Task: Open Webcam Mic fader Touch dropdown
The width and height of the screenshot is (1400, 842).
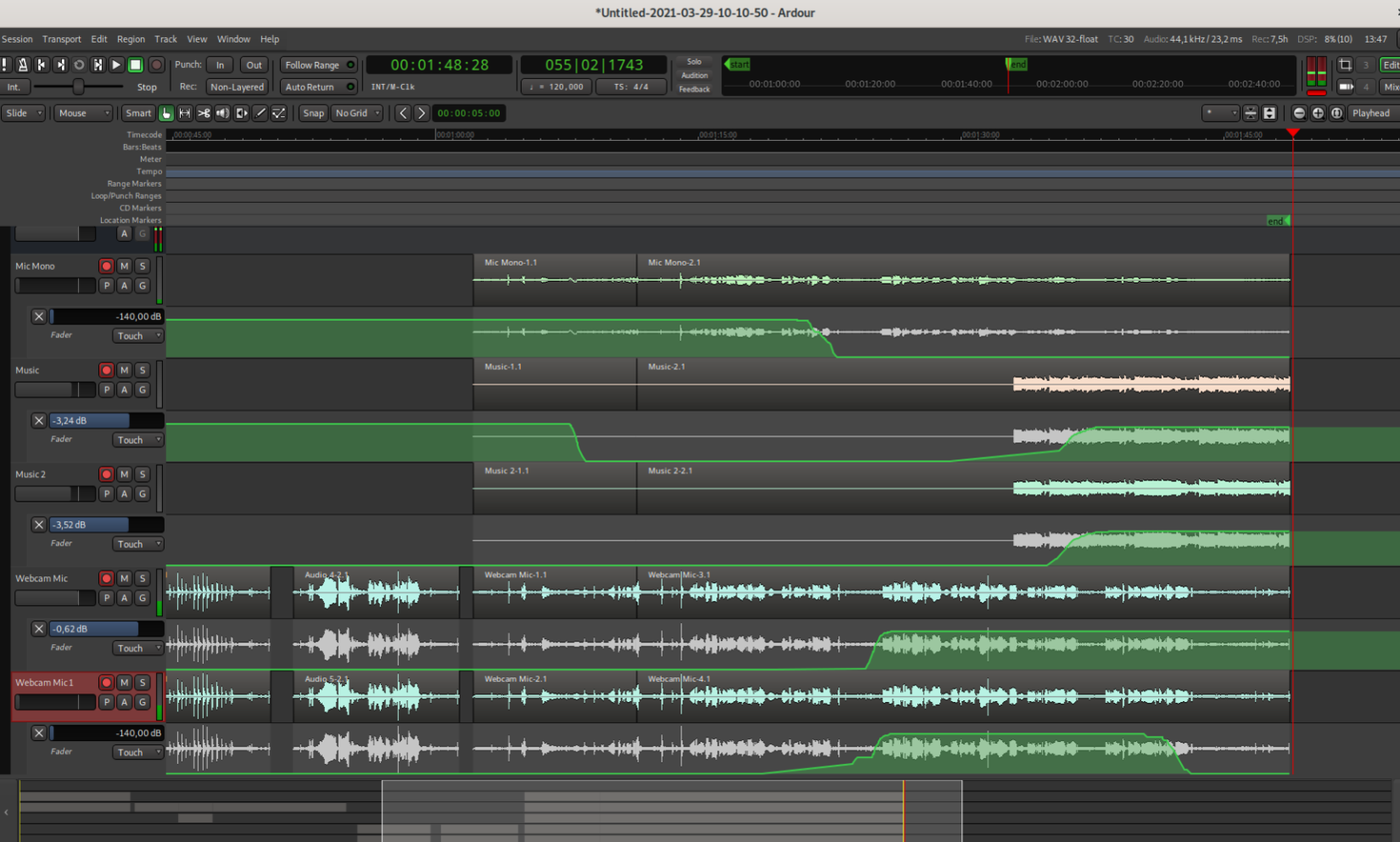Action: [x=137, y=648]
